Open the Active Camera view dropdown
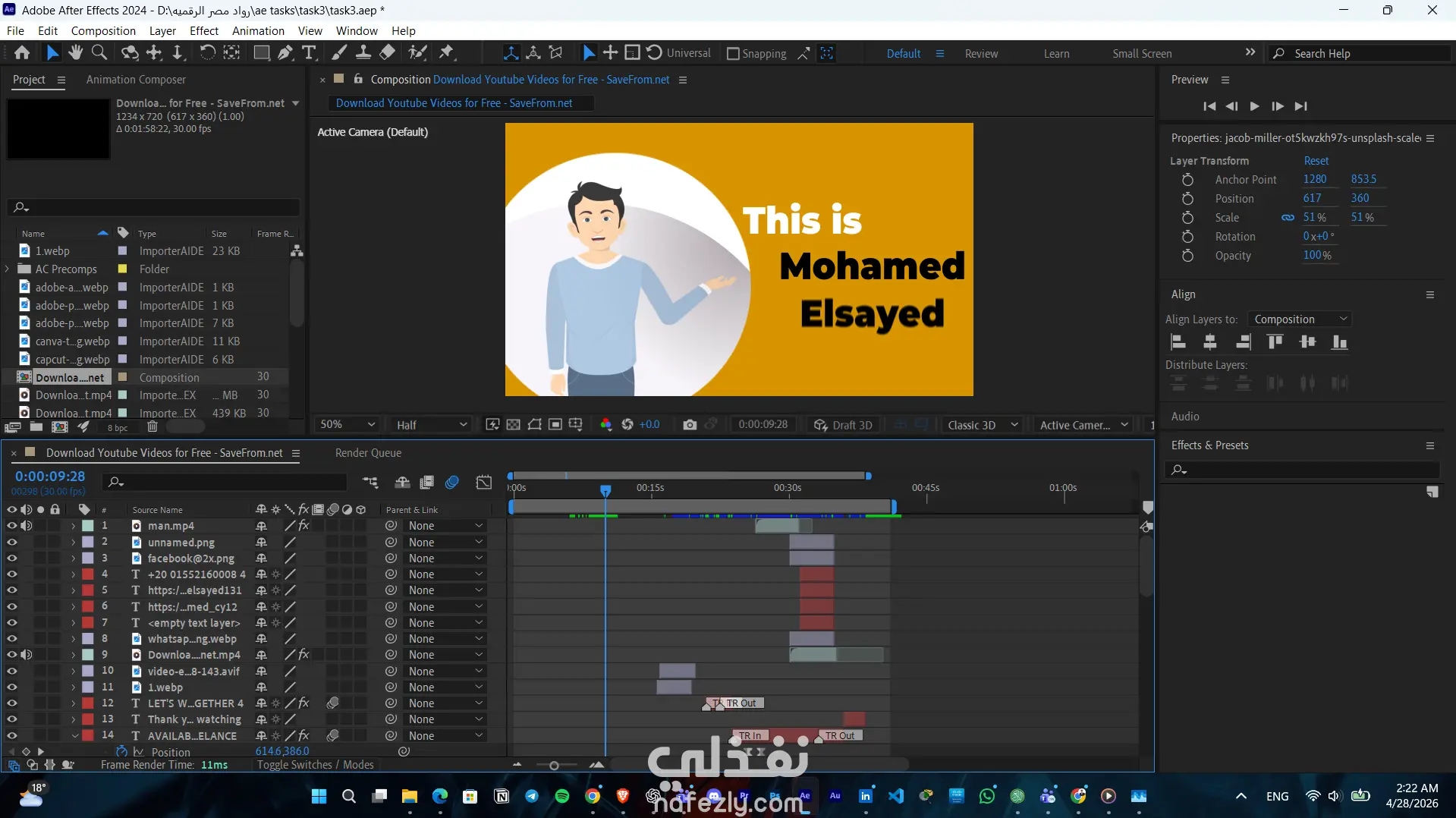Screen dimensions: 1456x818 [x=1083, y=425]
